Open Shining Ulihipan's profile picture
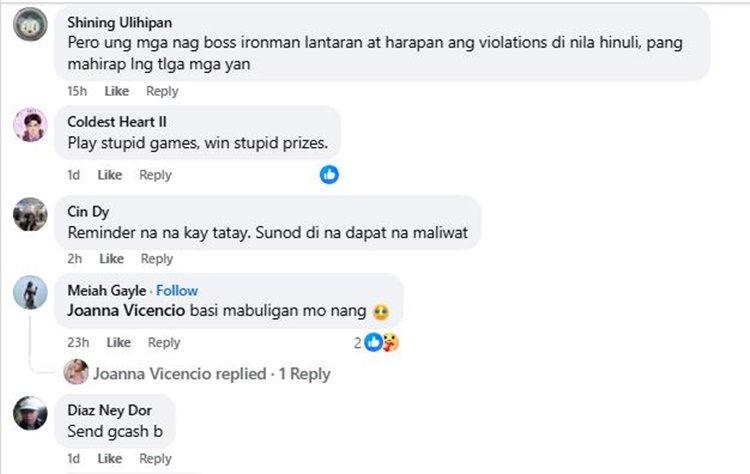This screenshot has width=750, height=474. [x=30, y=26]
